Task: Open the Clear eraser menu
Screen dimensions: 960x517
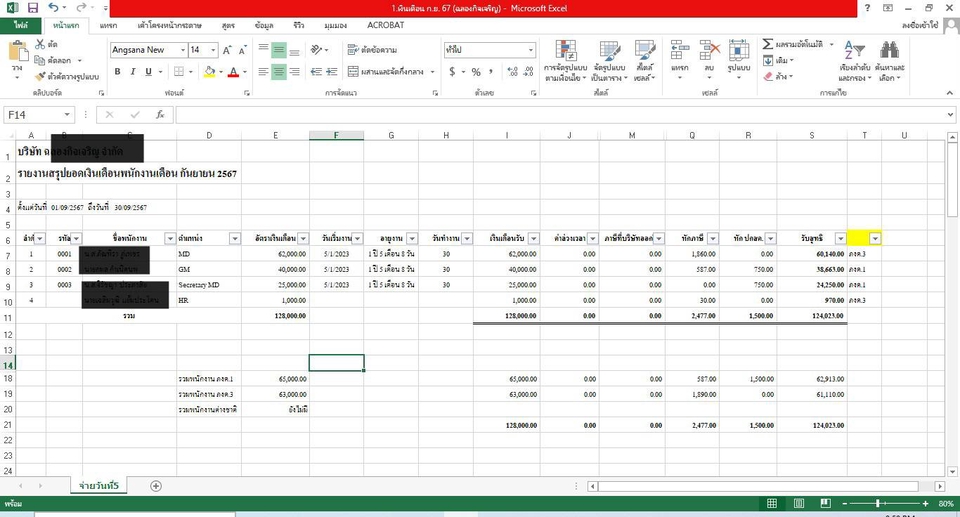Action: pyautogui.click(x=778, y=77)
